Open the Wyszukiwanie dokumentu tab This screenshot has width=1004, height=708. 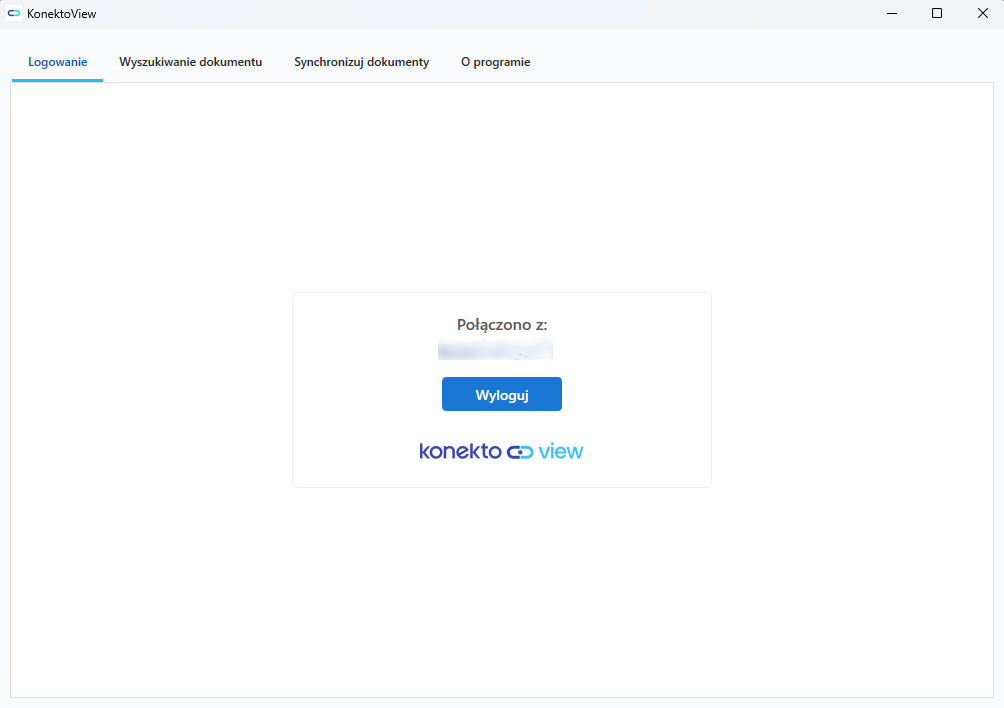click(x=190, y=62)
